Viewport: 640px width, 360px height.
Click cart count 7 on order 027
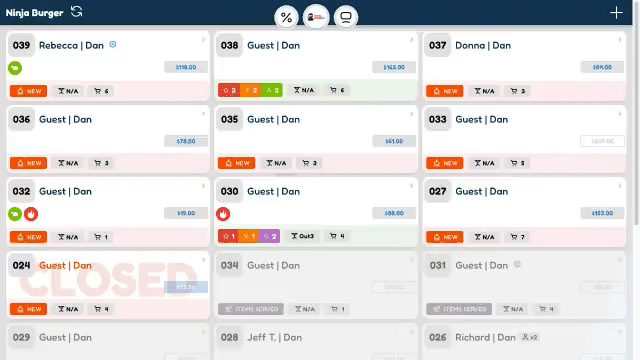tap(518, 237)
